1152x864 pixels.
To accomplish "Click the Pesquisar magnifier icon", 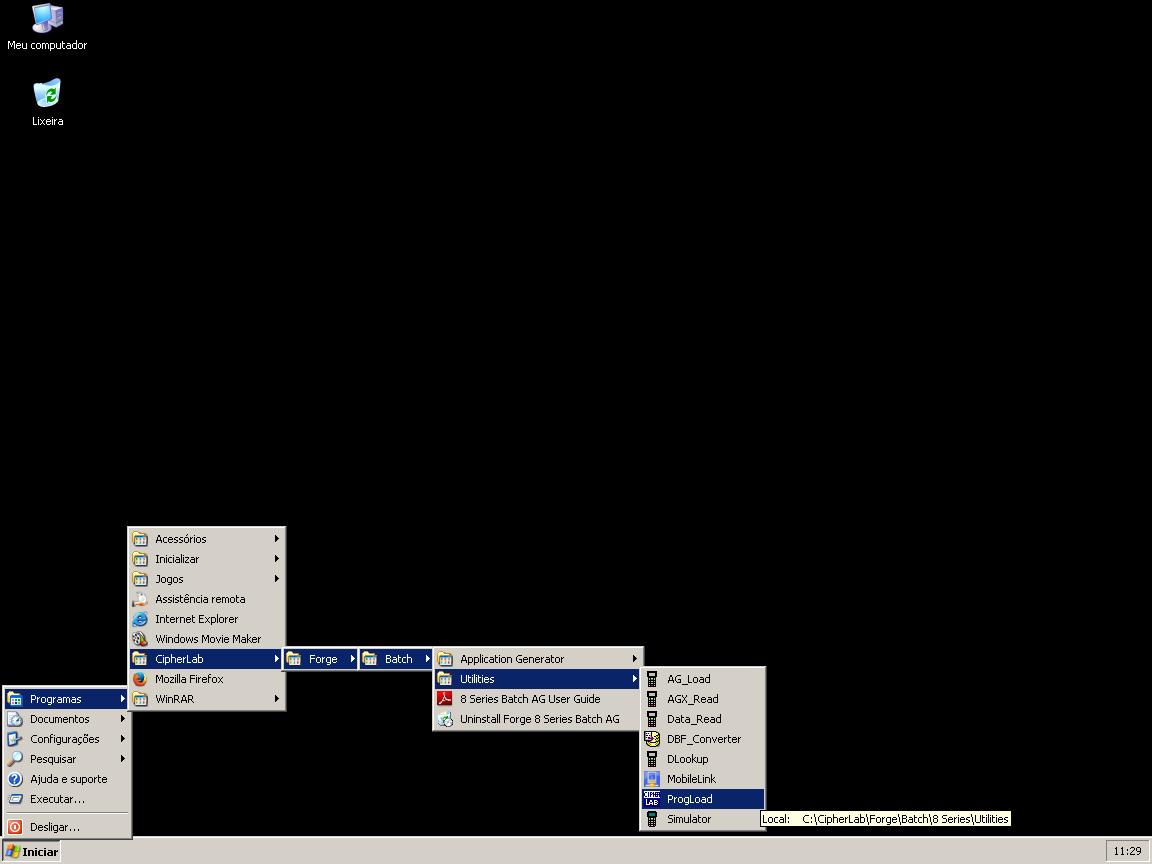I will pos(15,759).
